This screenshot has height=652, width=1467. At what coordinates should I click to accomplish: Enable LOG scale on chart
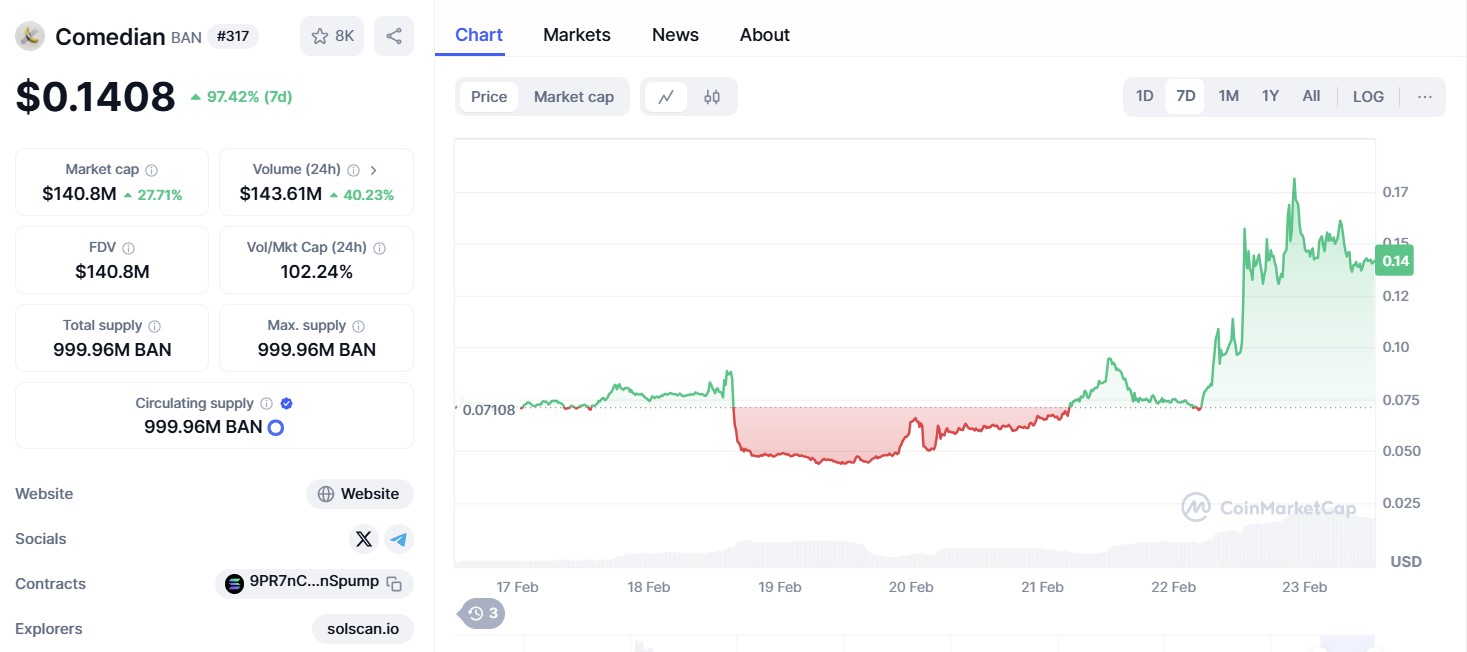coord(1368,97)
